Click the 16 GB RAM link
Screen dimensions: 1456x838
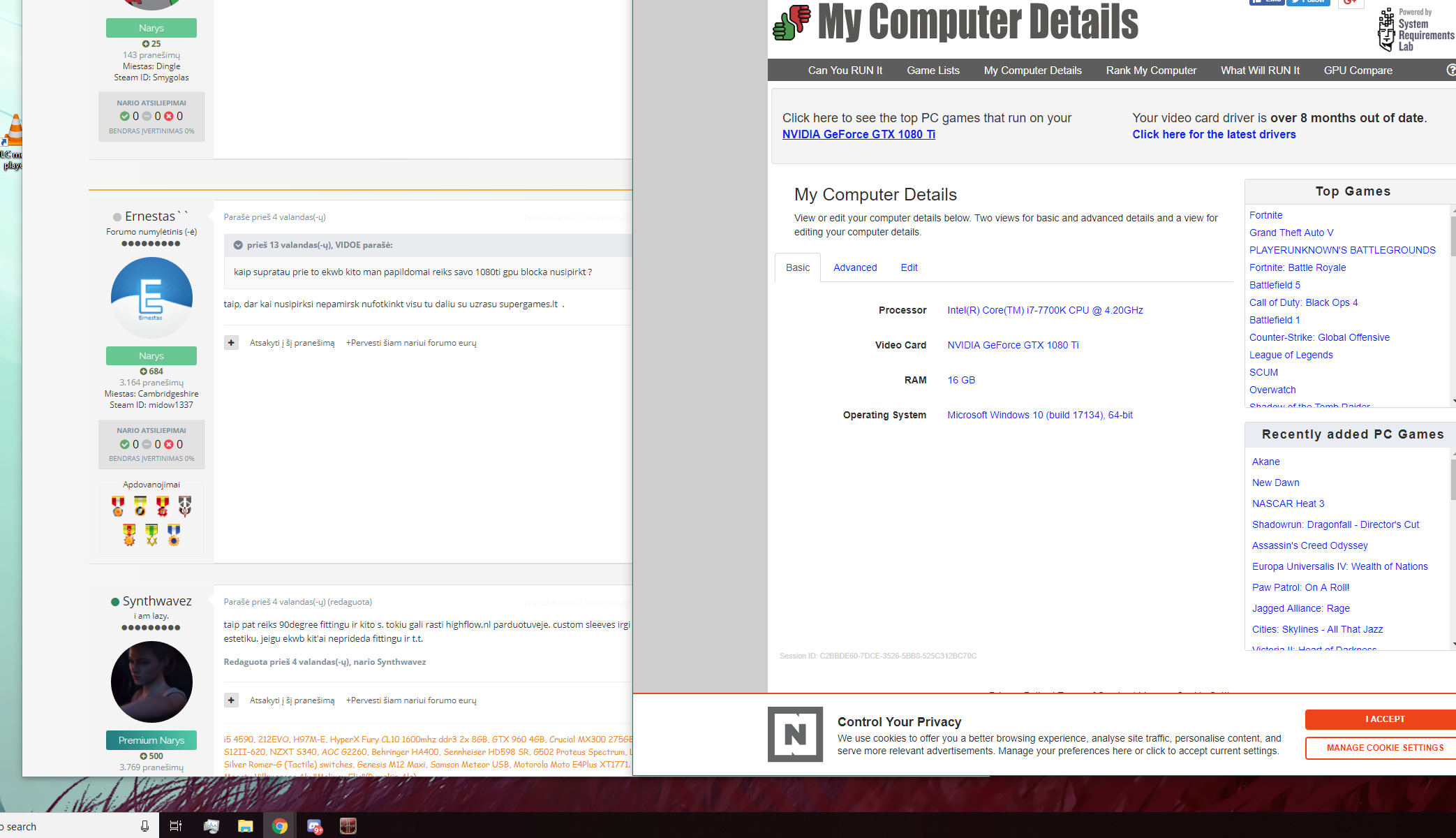pyautogui.click(x=961, y=380)
